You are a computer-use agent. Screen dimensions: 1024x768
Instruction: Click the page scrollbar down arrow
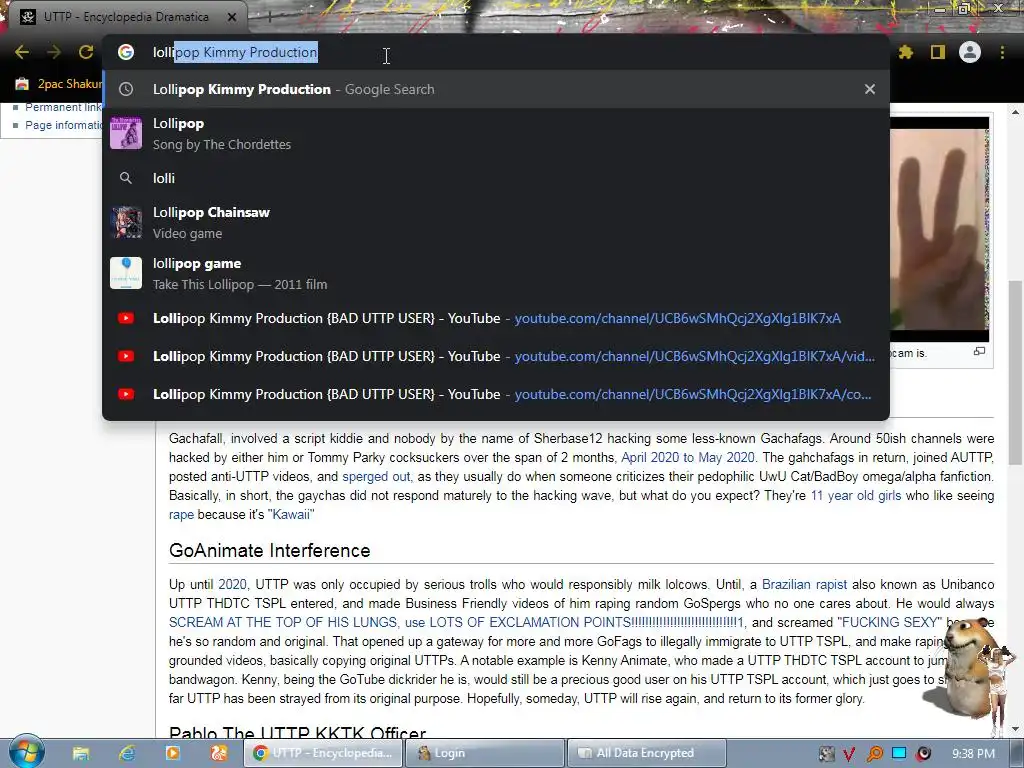1016,729
